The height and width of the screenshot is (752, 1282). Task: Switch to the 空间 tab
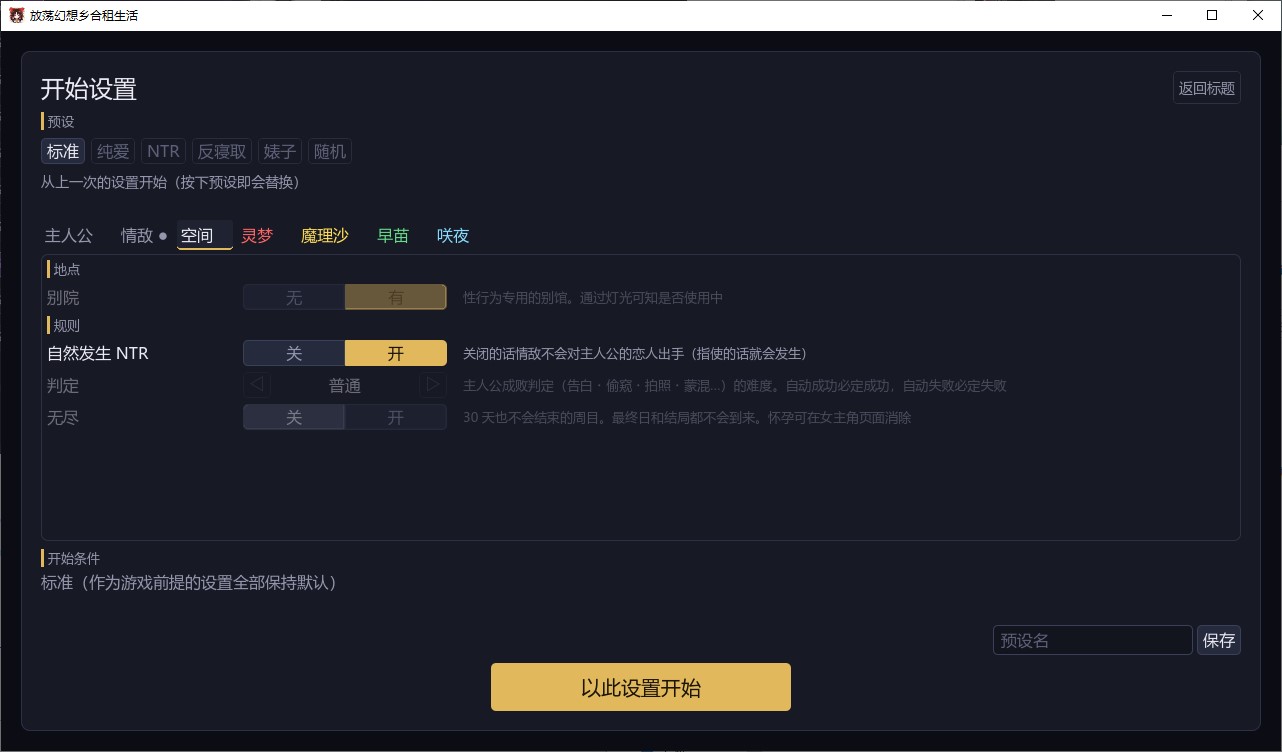(x=205, y=236)
